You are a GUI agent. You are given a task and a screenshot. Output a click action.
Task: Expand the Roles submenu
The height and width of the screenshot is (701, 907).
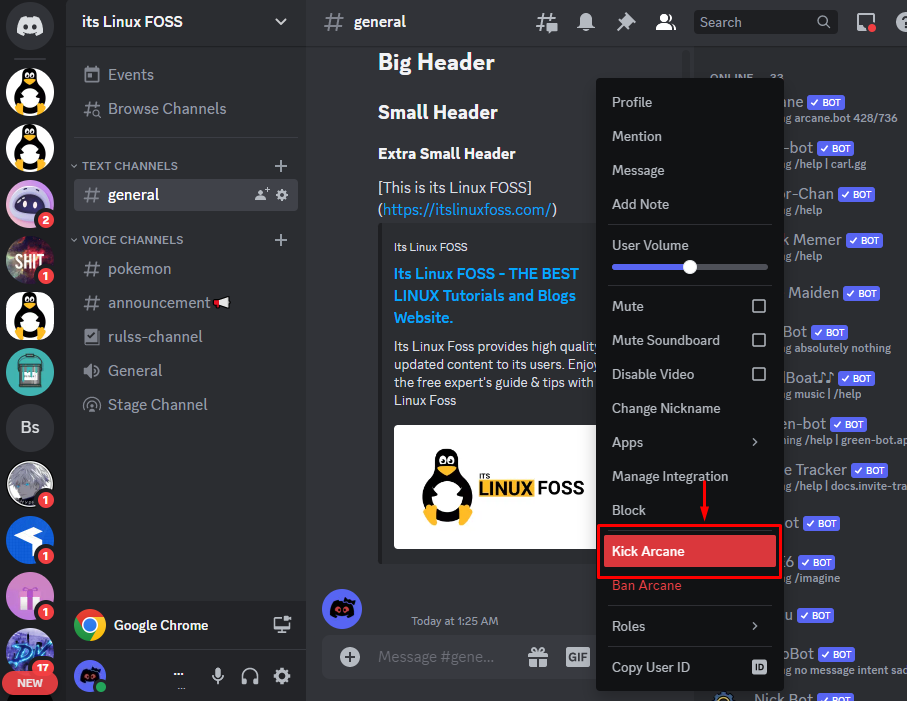tap(688, 626)
